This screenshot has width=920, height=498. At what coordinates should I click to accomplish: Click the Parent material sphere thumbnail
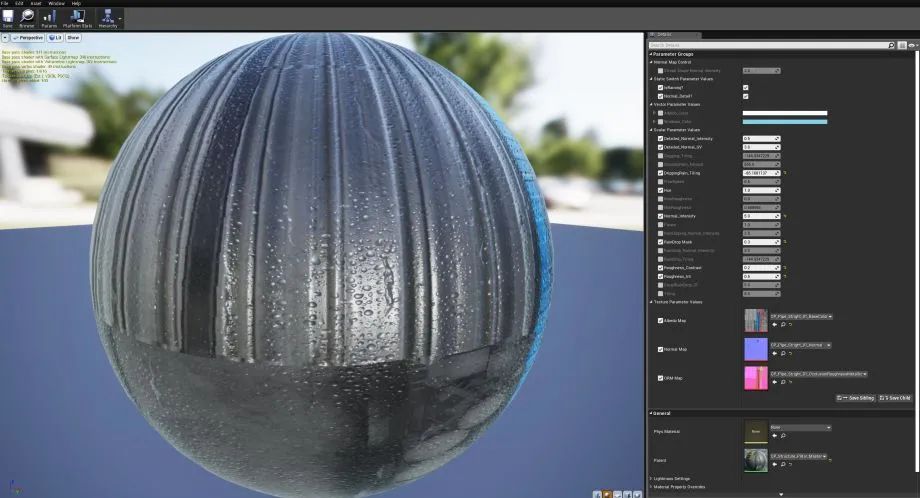(x=756, y=460)
